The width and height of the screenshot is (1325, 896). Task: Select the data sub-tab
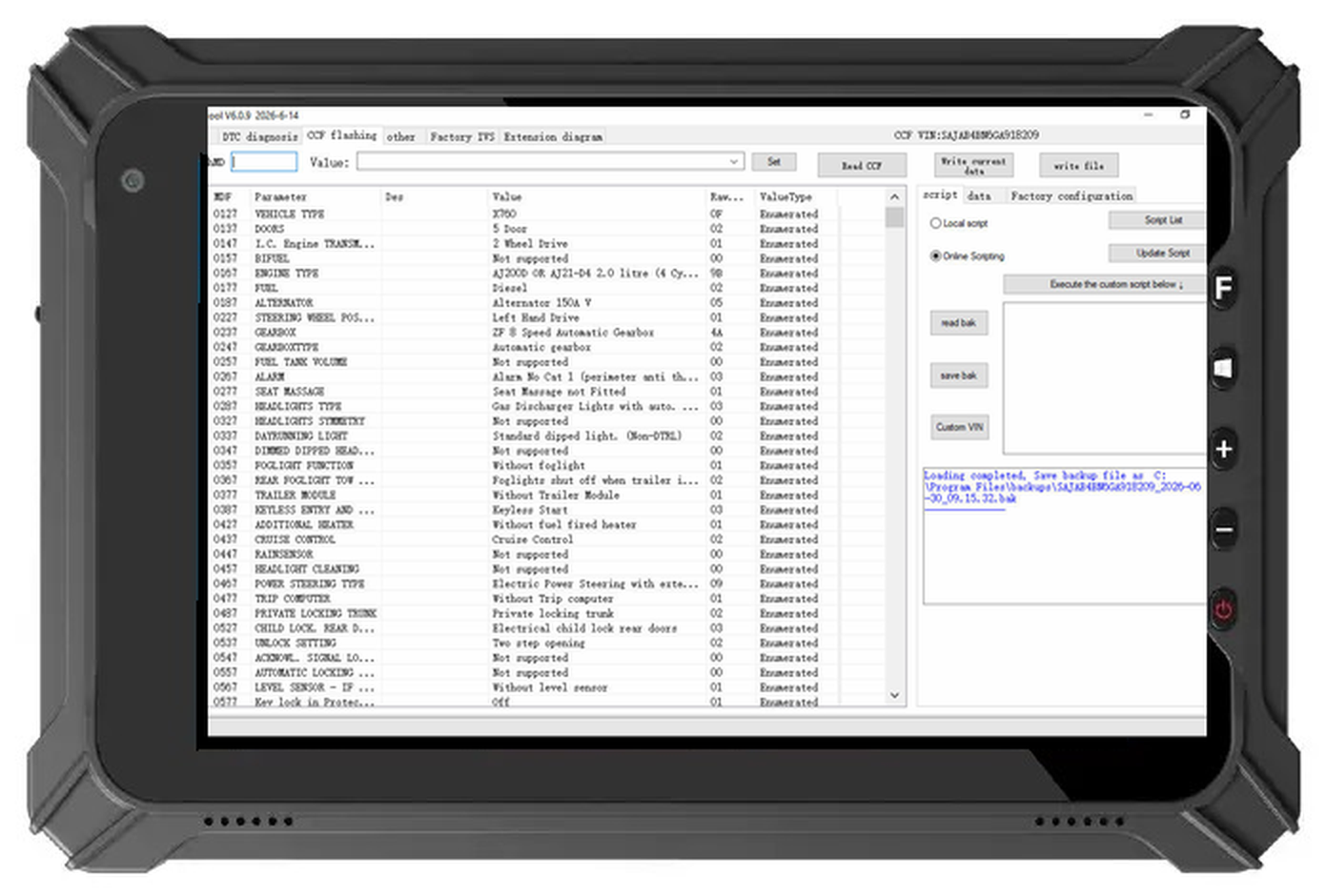pyautogui.click(x=979, y=195)
